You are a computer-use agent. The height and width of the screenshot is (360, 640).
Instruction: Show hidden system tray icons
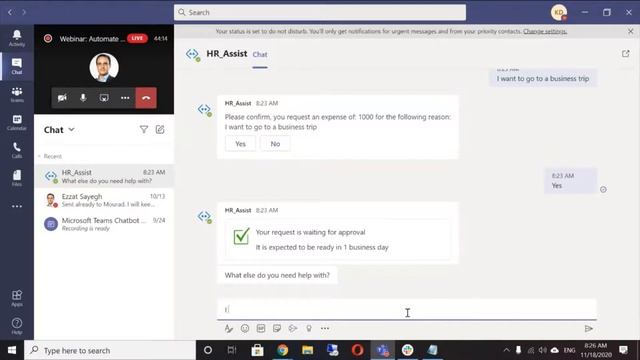tap(507, 350)
